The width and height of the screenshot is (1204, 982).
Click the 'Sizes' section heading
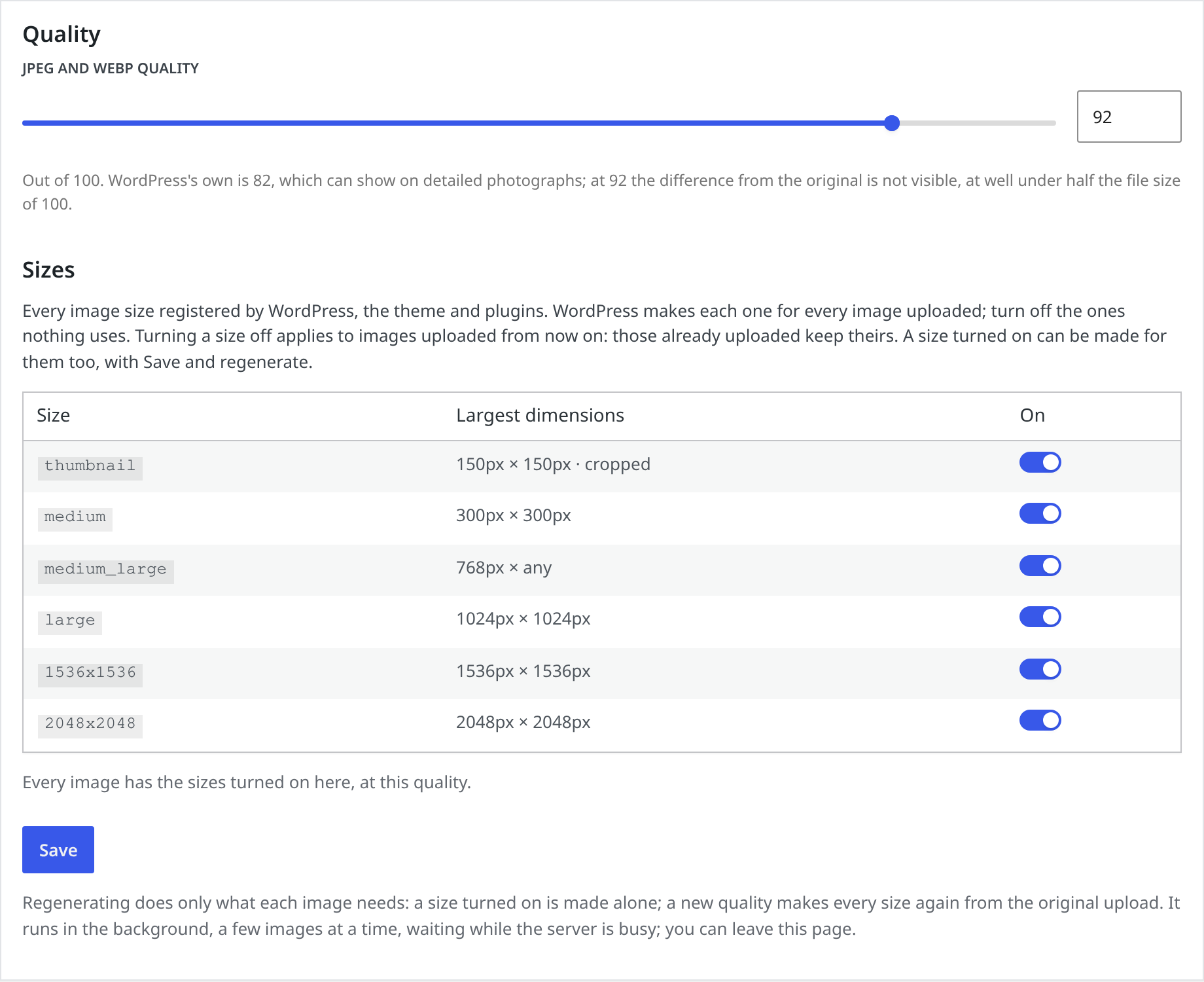click(48, 270)
